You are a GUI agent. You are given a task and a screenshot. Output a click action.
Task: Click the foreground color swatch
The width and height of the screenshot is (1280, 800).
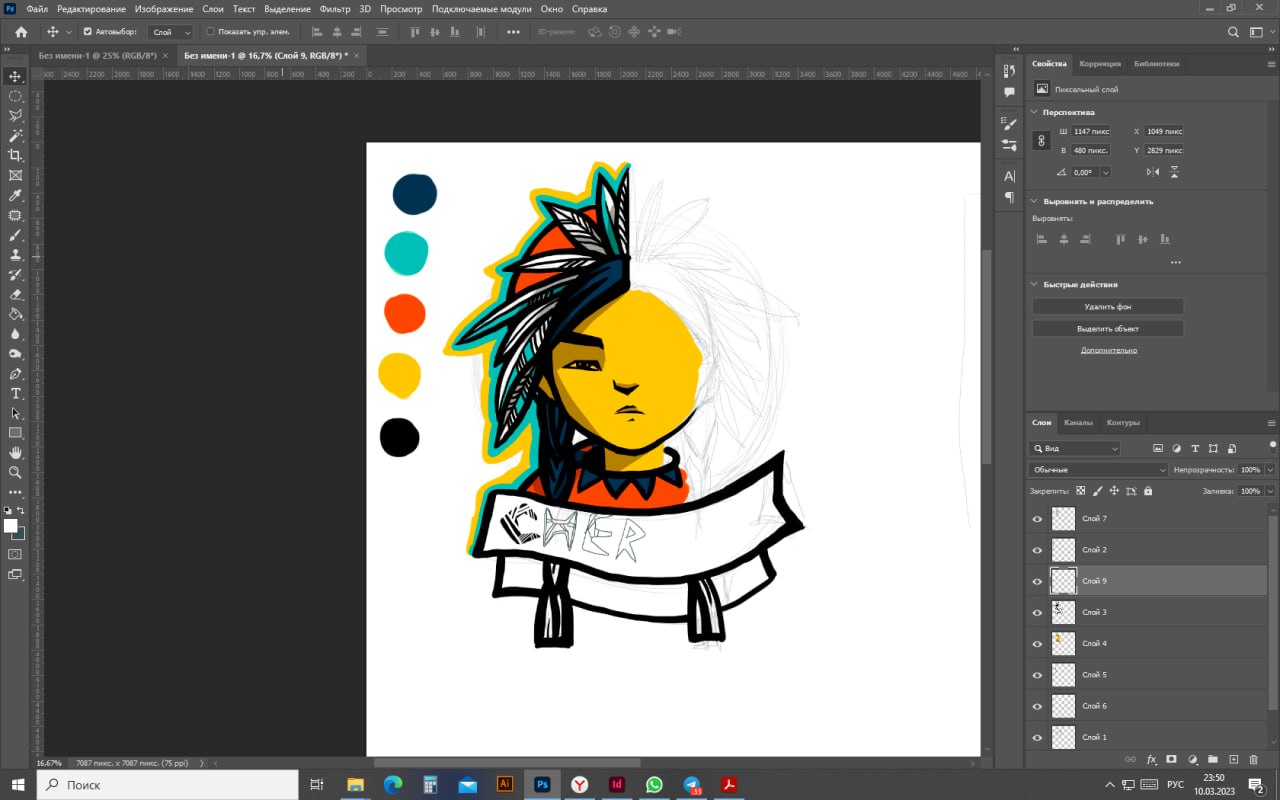[11, 526]
